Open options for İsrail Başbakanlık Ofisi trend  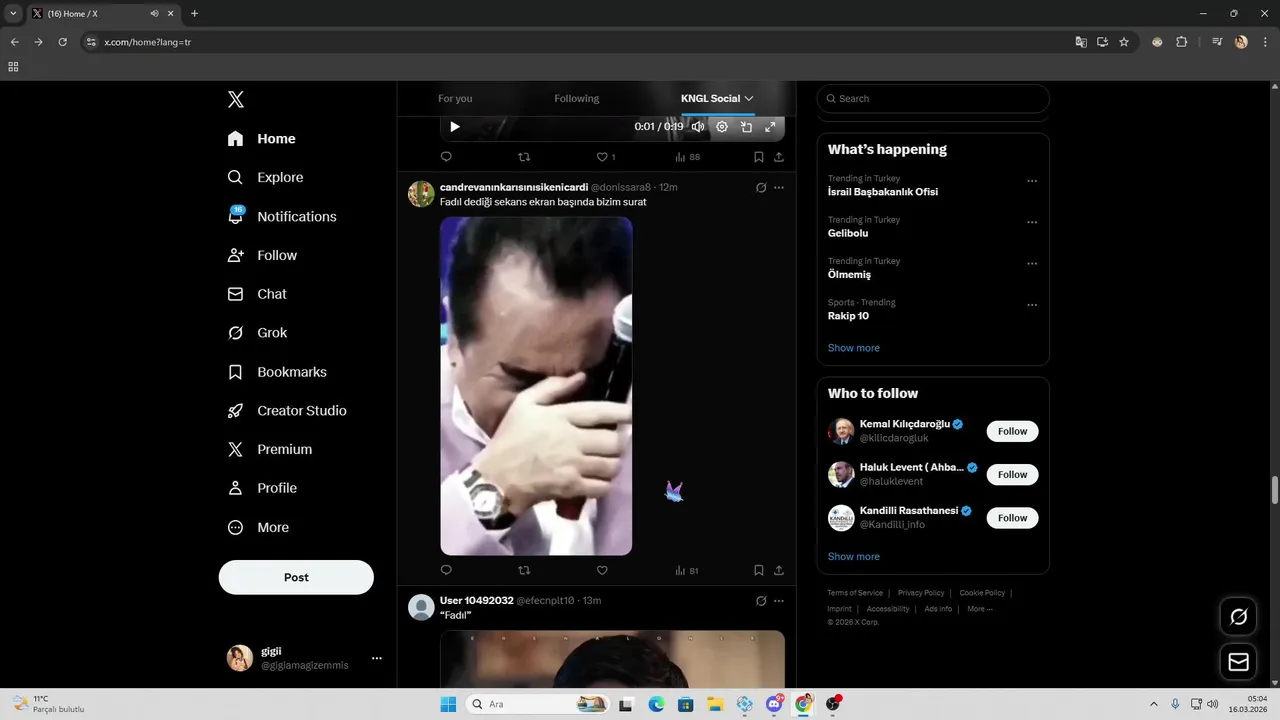coord(1032,181)
